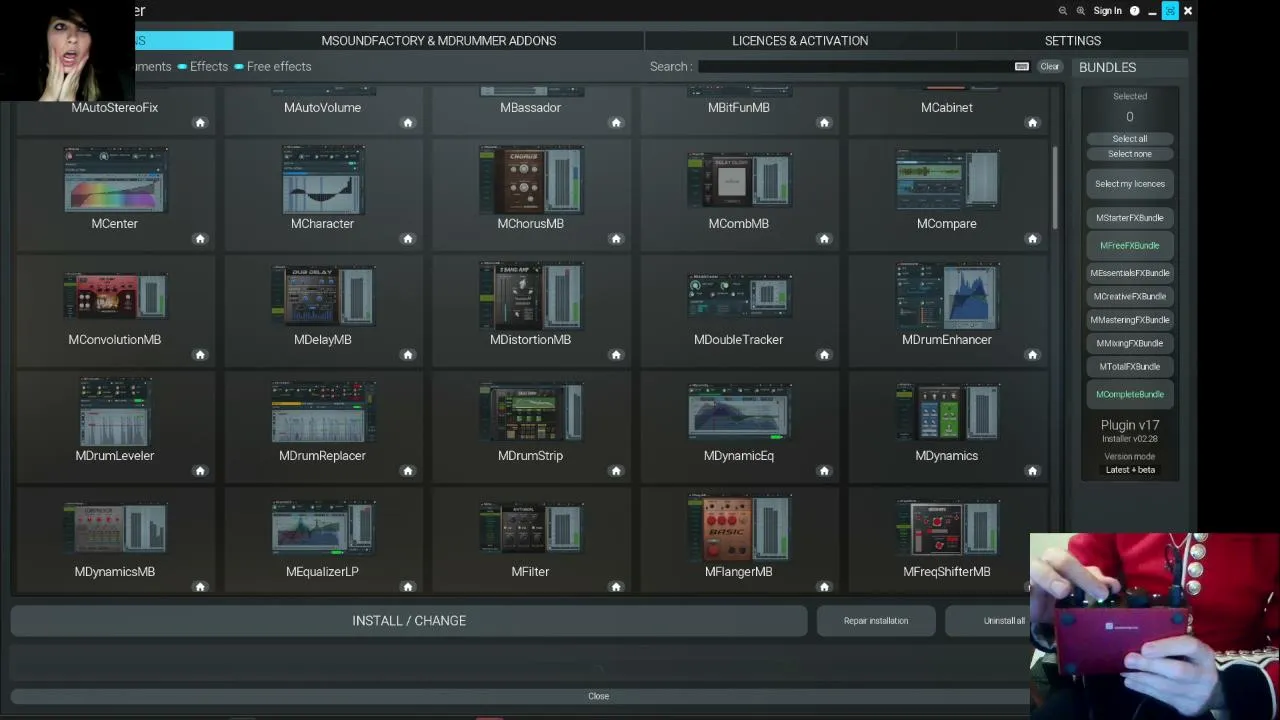Open the home icon for MDynamicEq
This screenshot has width=1280, height=720.
pyautogui.click(x=824, y=471)
